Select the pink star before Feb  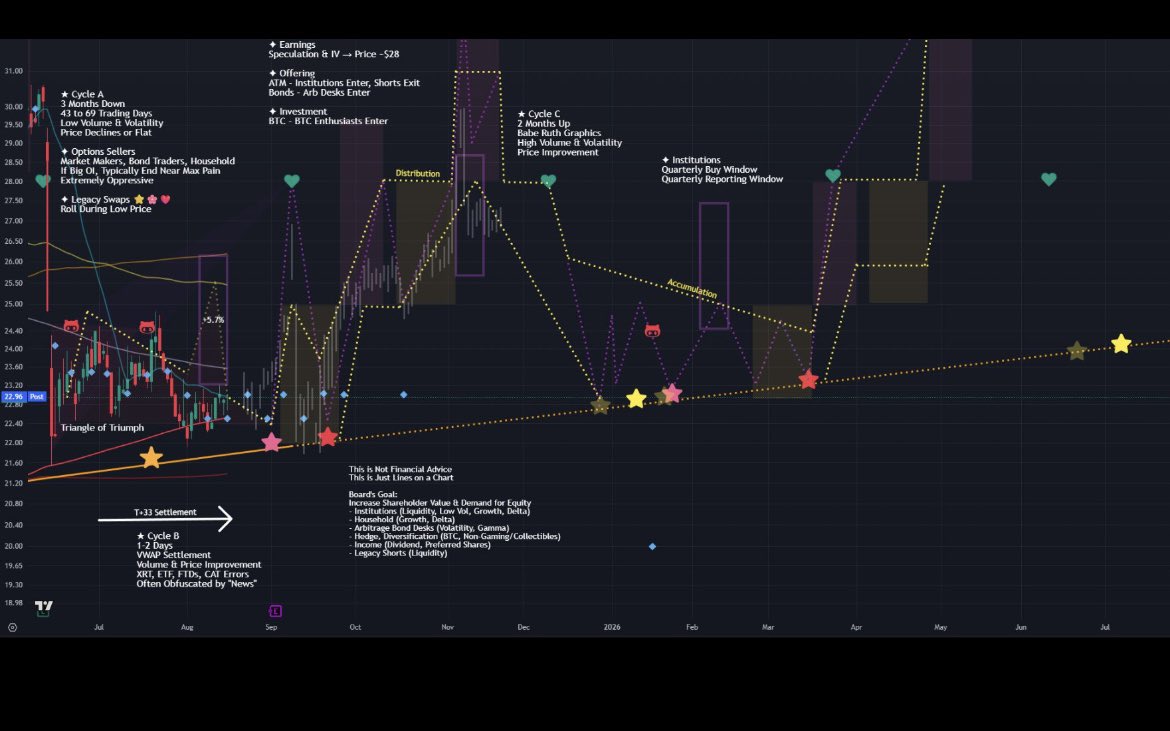coord(672,393)
